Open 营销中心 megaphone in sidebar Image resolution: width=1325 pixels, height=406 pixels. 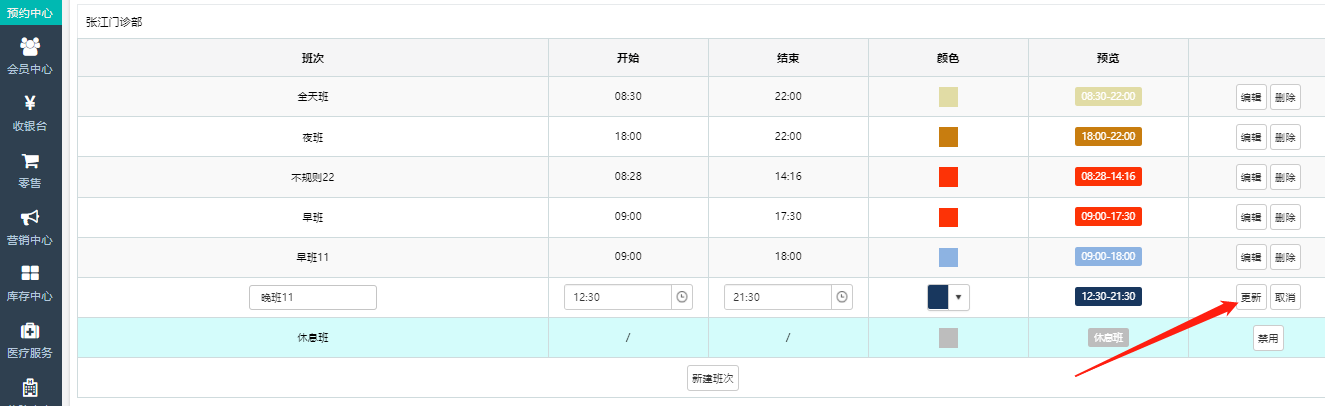30,227
